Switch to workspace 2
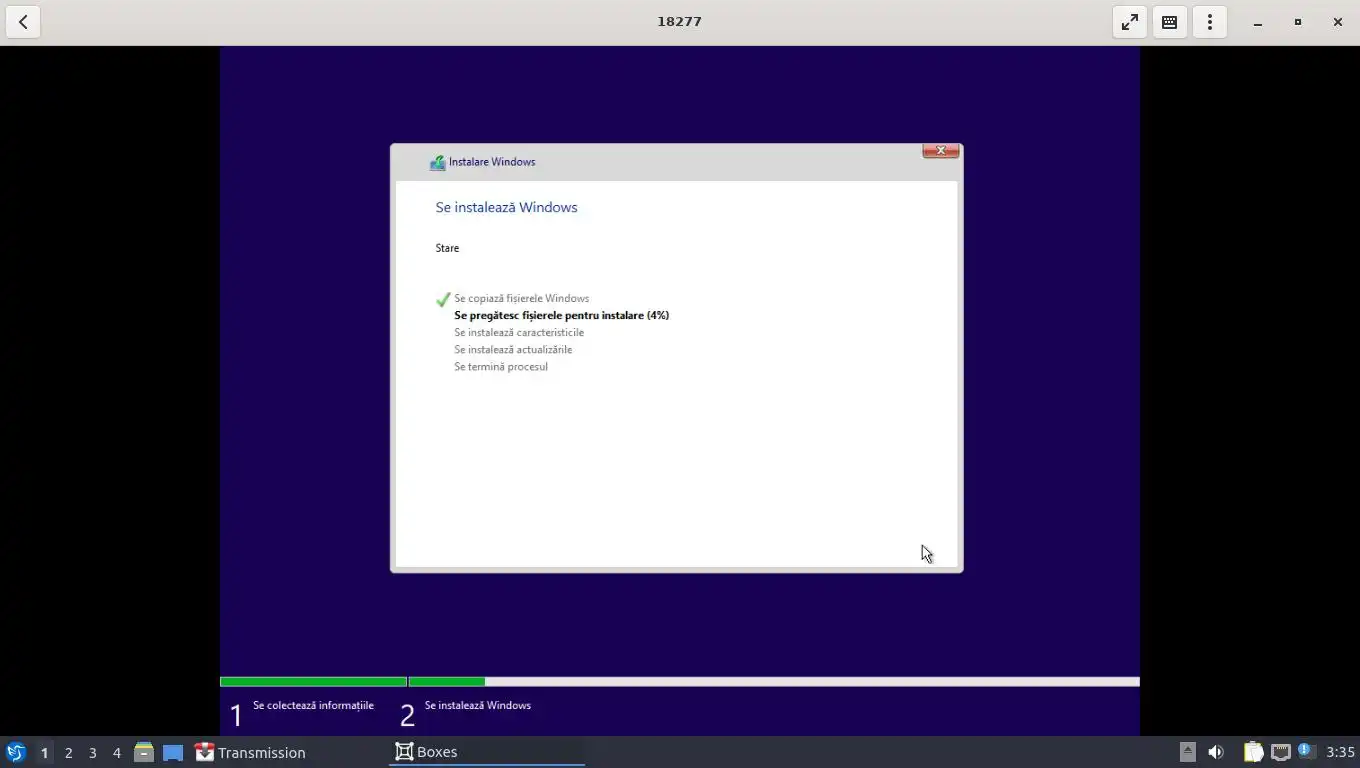Viewport: 1360px width, 768px height. pyautogui.click(x=68, y=753)
